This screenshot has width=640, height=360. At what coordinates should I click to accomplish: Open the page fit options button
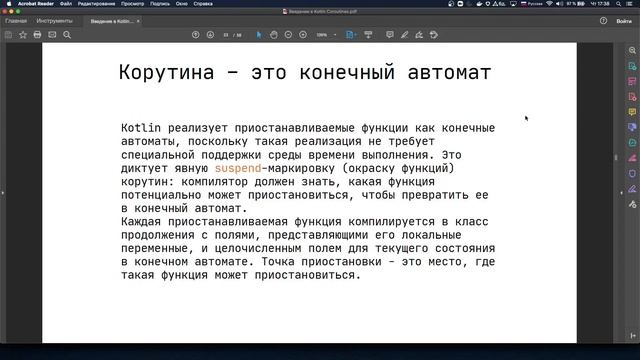(351, 35)
